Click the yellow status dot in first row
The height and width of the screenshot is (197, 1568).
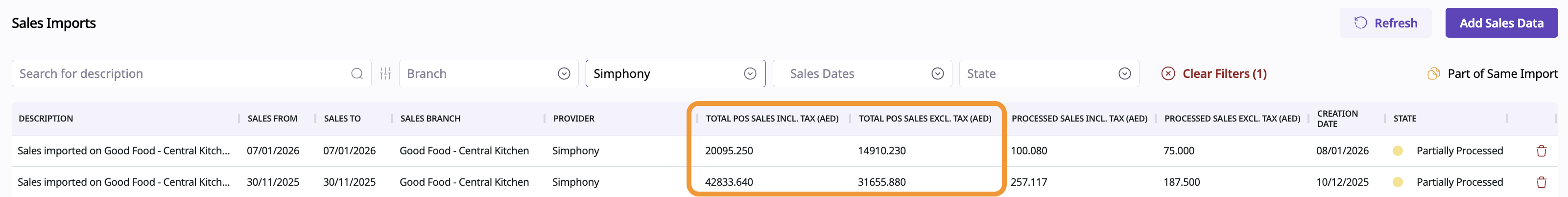pyautogui.click(x=1398, y=150)
